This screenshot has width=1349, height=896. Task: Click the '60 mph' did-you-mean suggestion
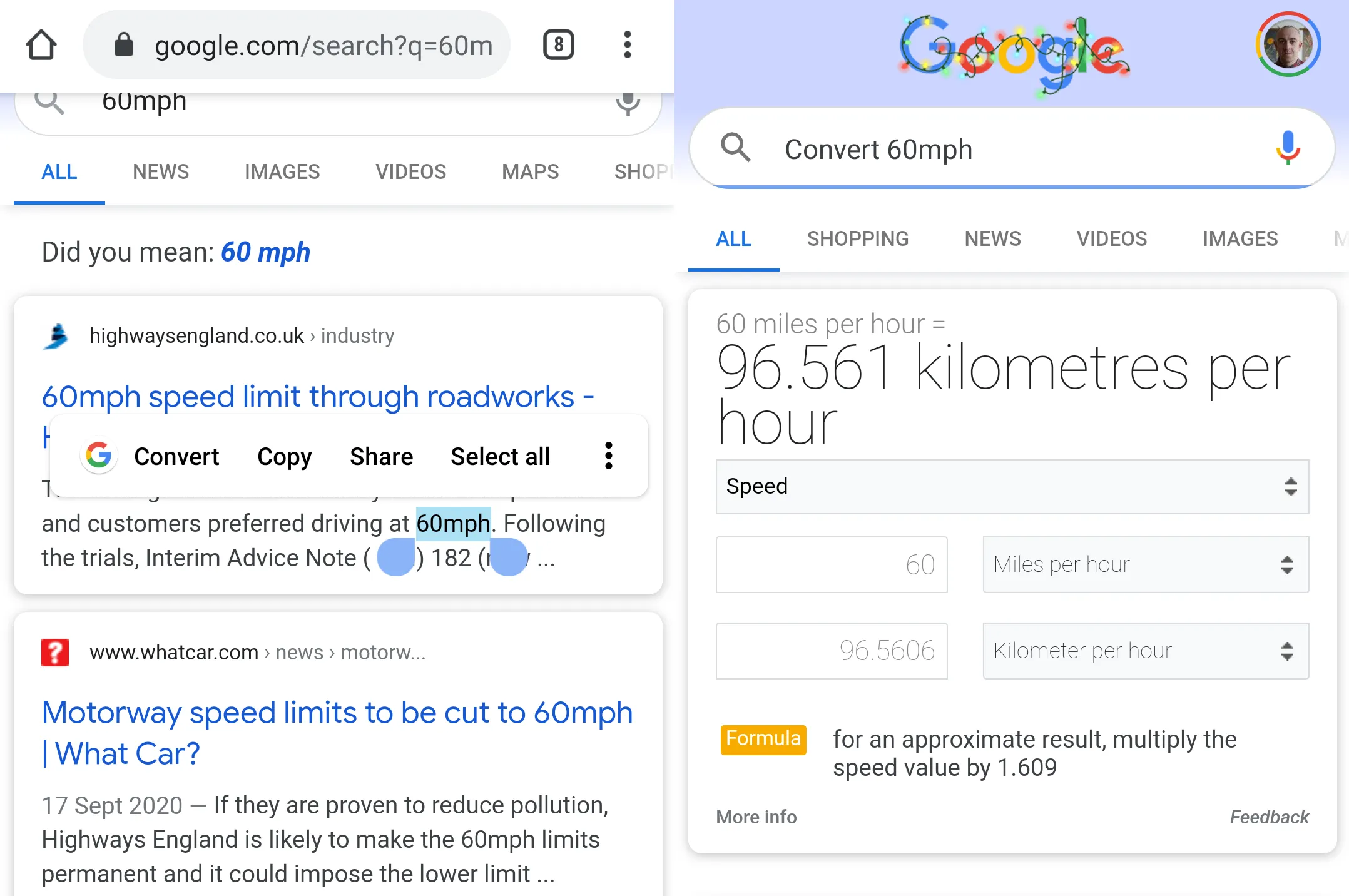pos(265,252)
